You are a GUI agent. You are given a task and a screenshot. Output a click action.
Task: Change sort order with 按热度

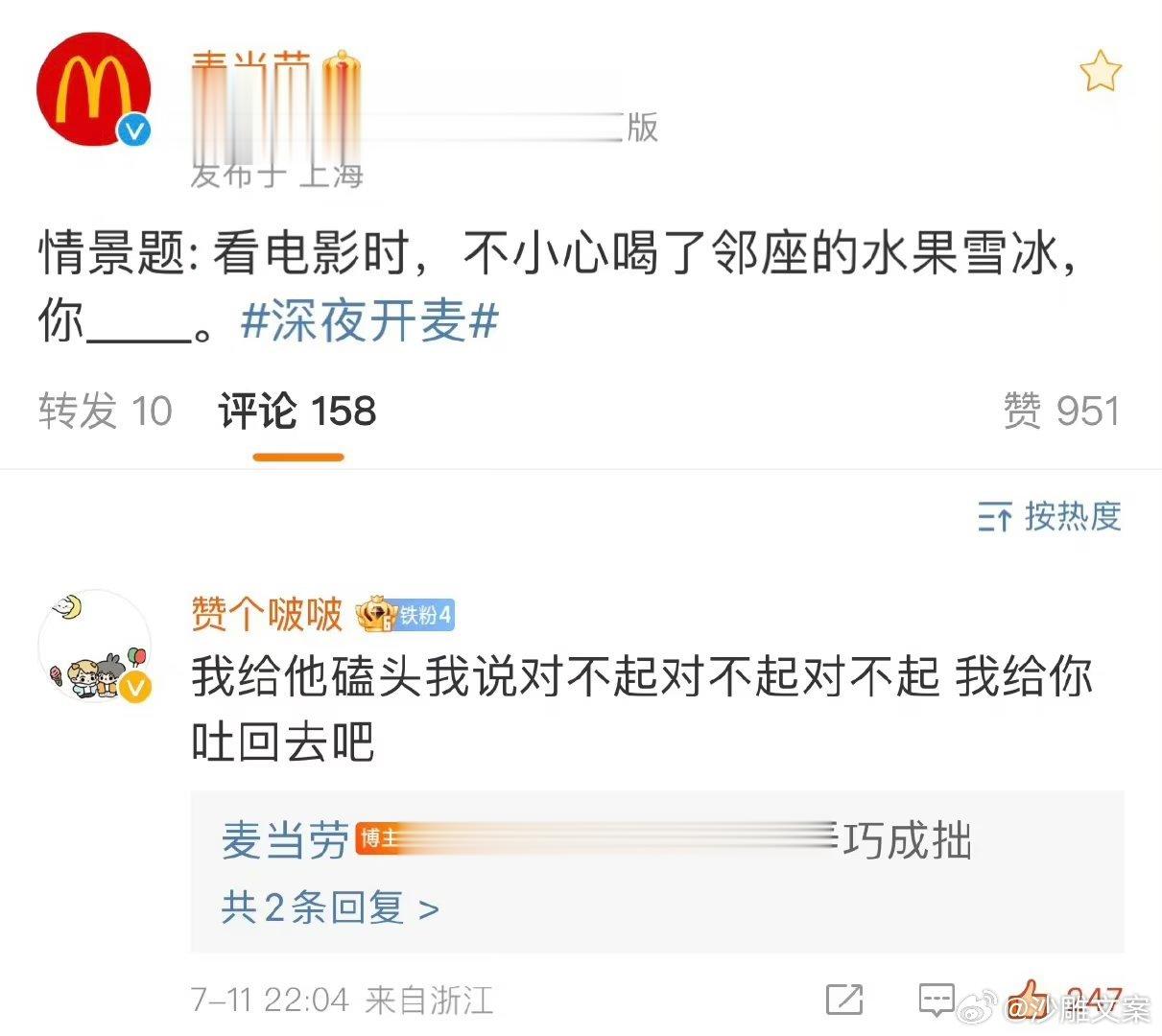[x=1073, y=516]
